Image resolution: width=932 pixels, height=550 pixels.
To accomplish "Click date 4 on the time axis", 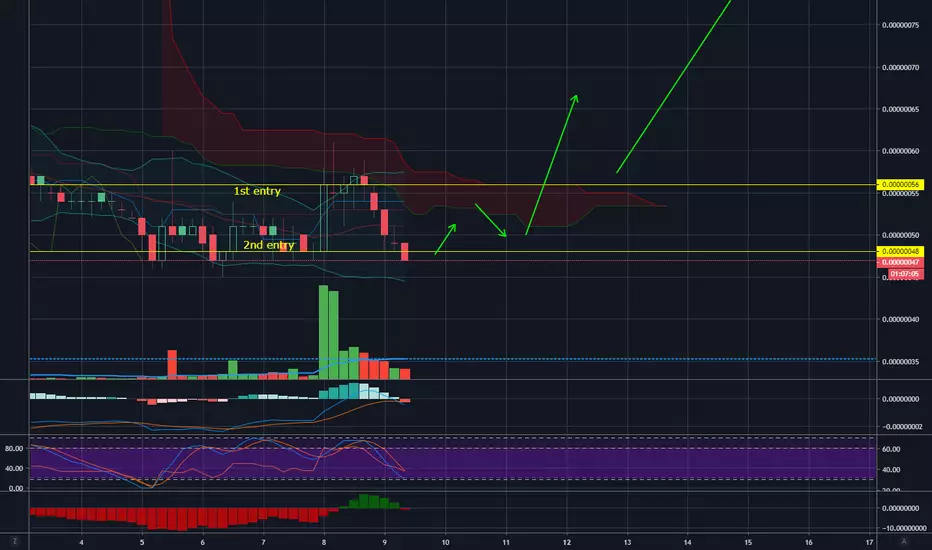I will pos(81,542).
